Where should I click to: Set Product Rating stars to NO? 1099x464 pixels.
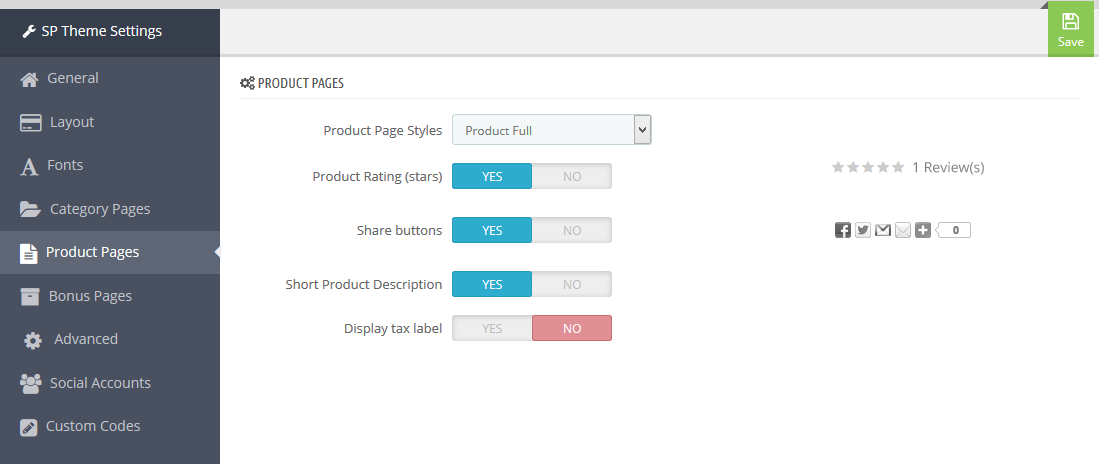coord(572,177)
